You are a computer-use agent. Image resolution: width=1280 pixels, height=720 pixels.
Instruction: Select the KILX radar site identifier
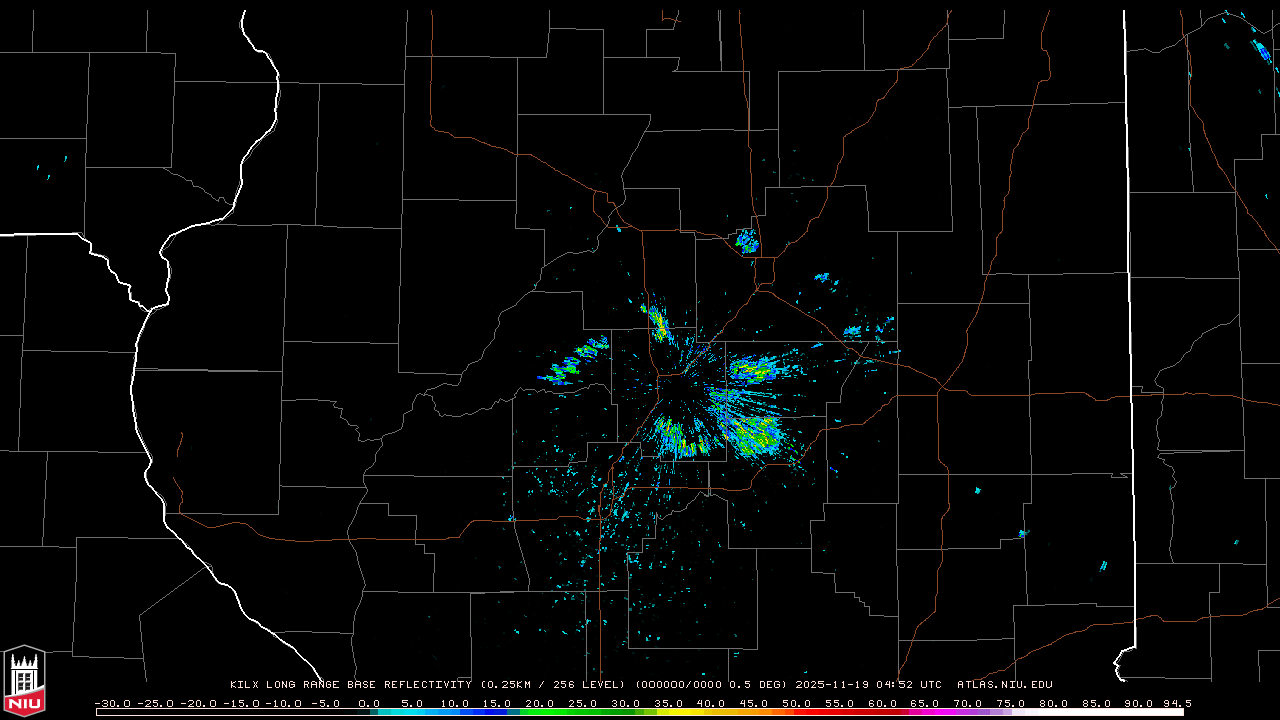click(244, 685)
